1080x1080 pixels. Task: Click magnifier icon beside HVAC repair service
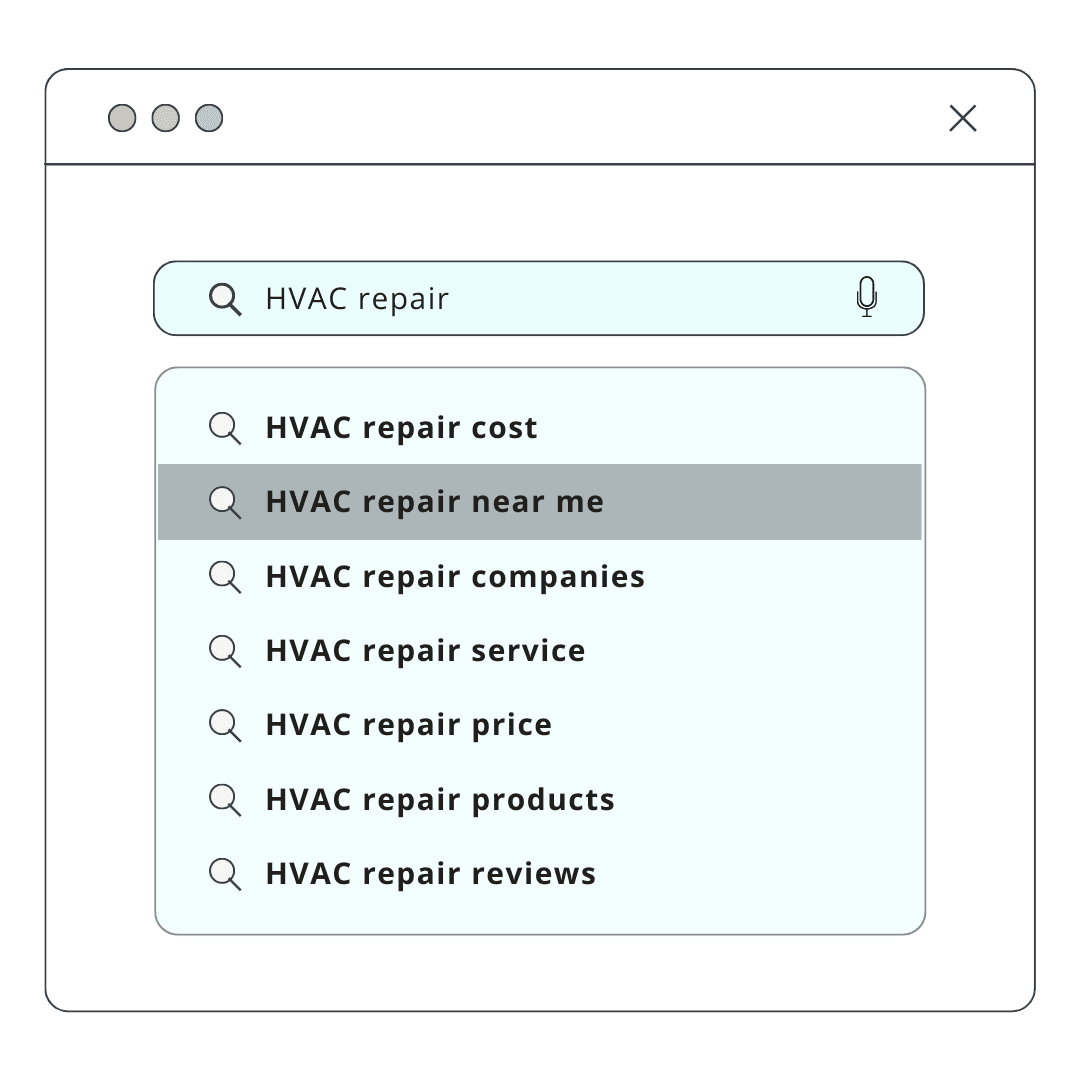point(225,652)
